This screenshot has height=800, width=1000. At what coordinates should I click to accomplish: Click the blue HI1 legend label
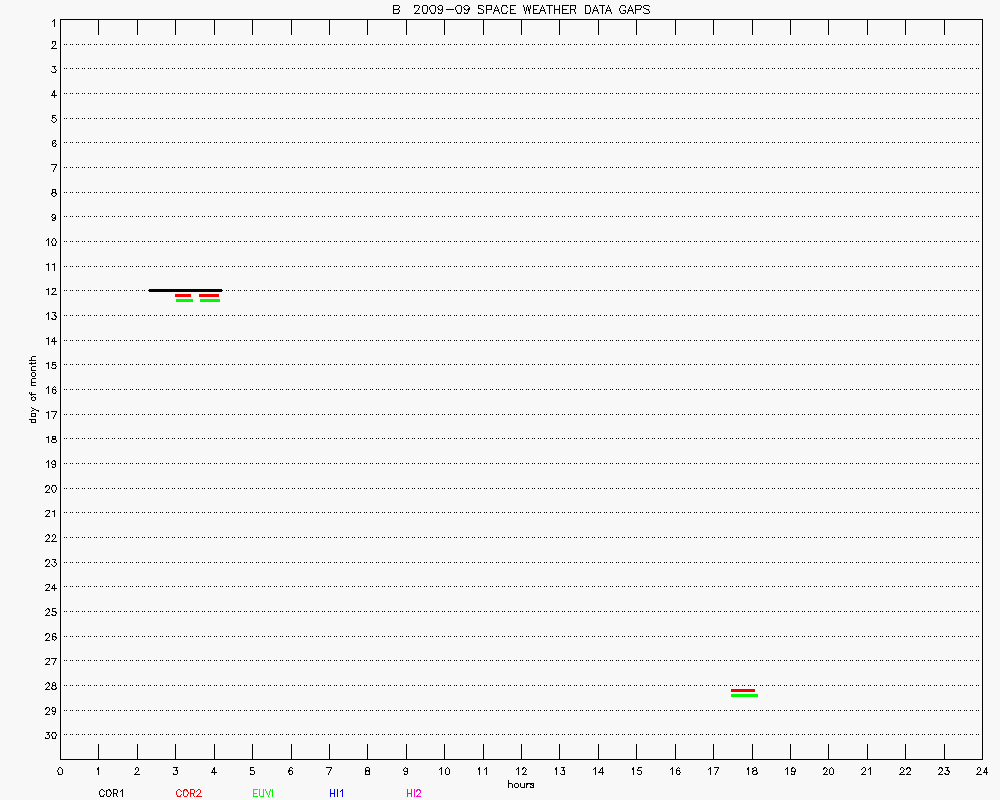click(x=337, y=793)
